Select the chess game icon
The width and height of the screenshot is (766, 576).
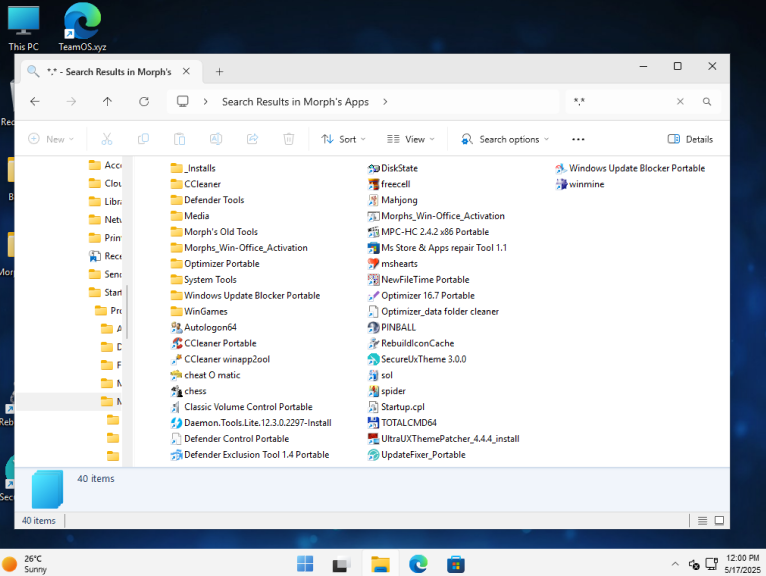pyautogui.click(x=176, y=391)
